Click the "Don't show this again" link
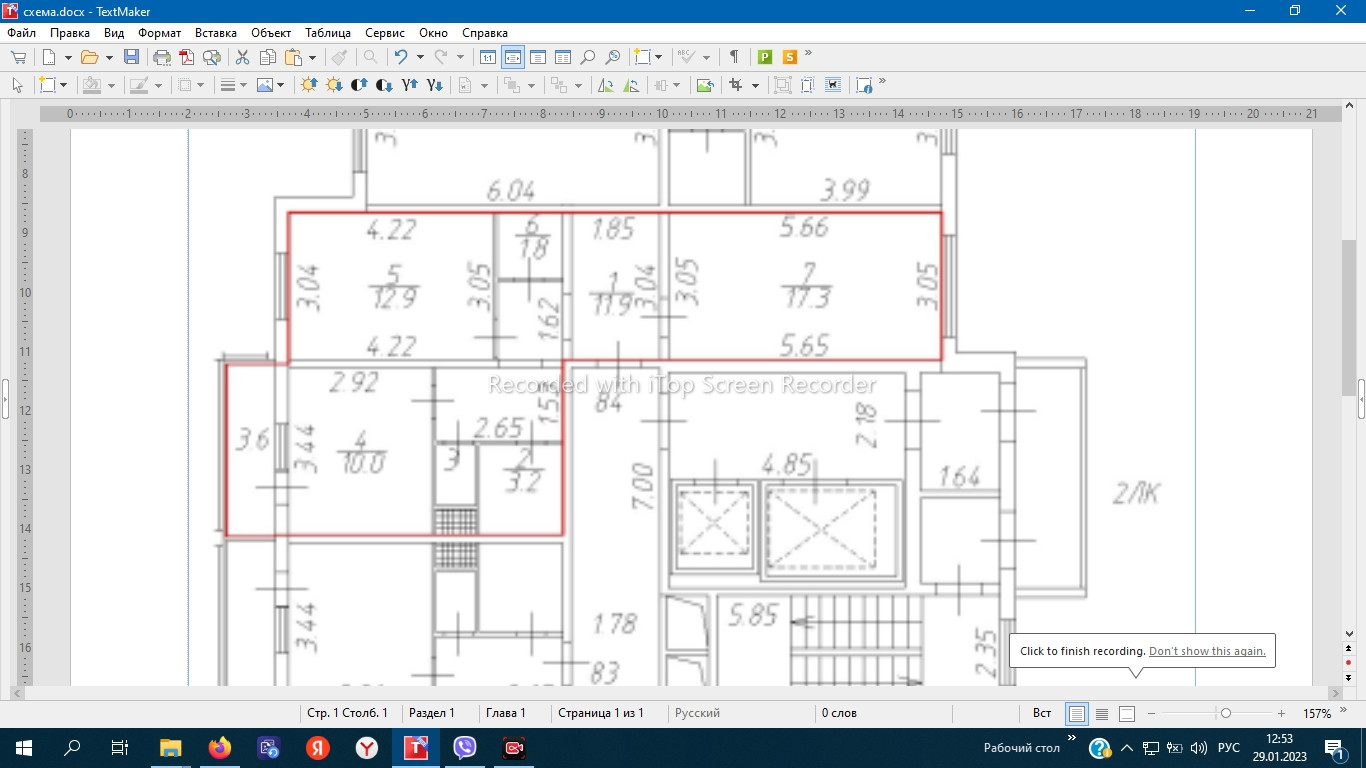The height and width of the screenshot is (768, 1366). [1207, 651]
